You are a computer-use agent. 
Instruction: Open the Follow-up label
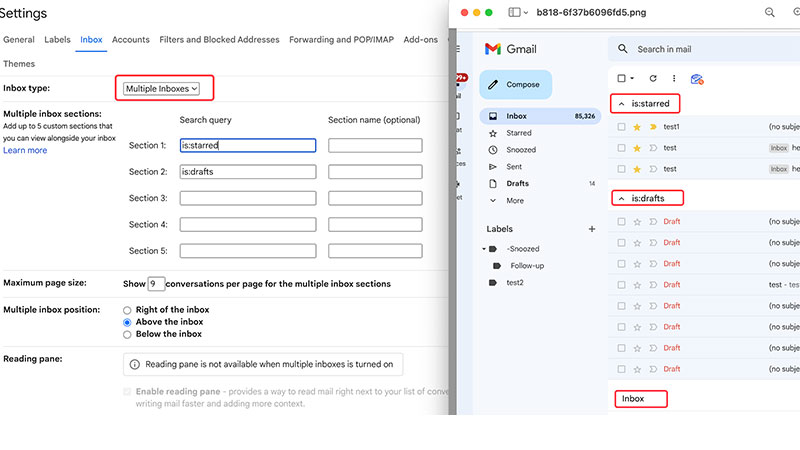pyautogui.click(x=527, y=266)
